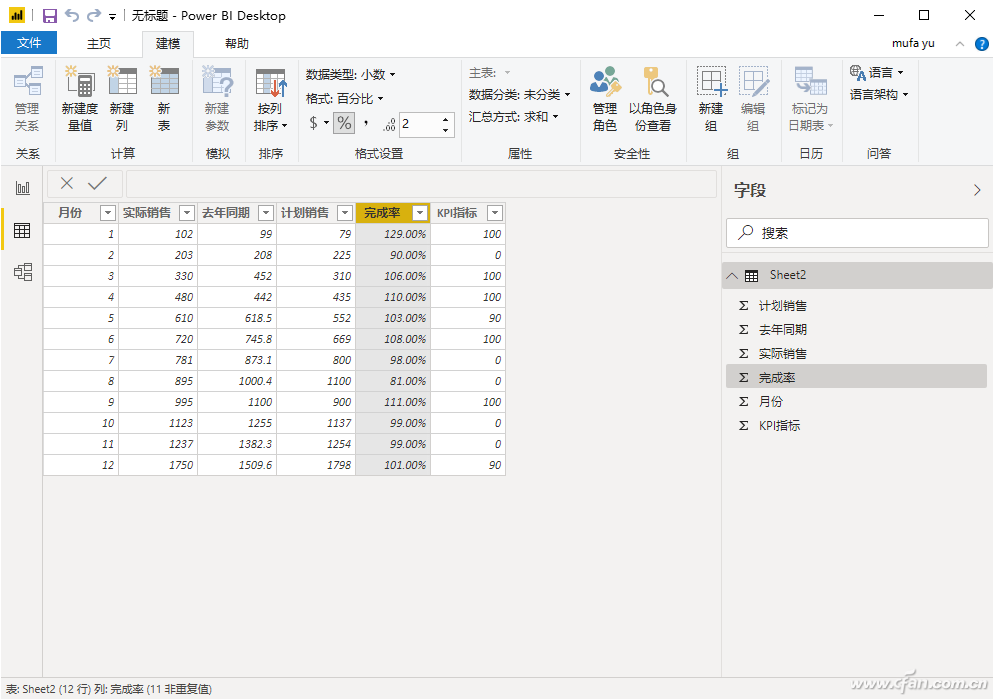Open the 文件 (File) menu
This screenshot has width=994, height=700.
point(29,43)
